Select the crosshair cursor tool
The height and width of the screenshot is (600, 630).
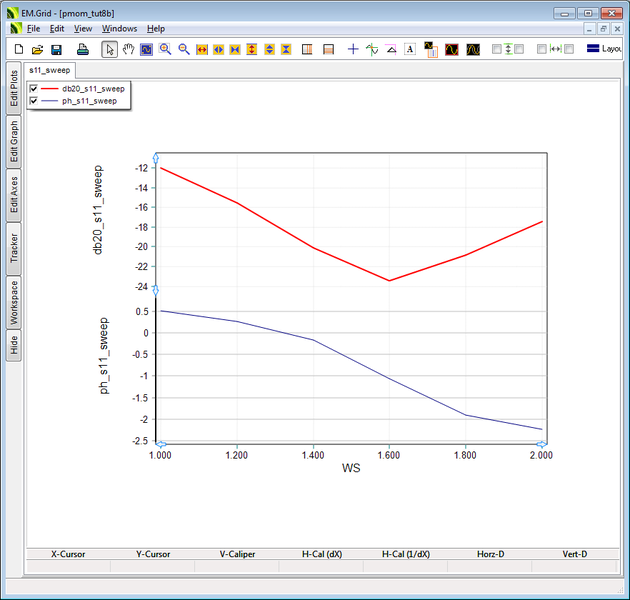[x=353, y=49]
